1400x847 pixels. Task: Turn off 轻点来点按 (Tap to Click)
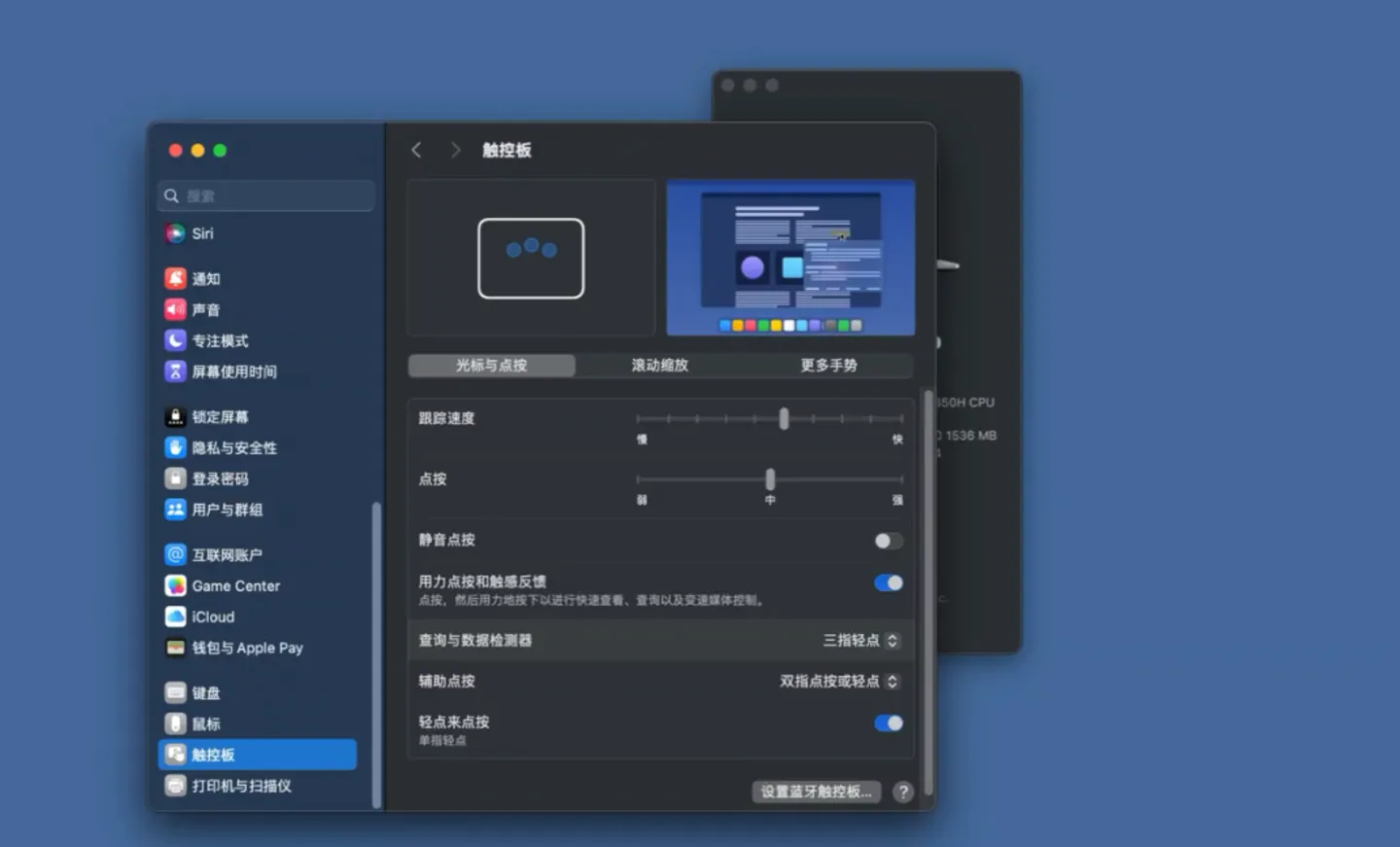[x=887, y=723]
